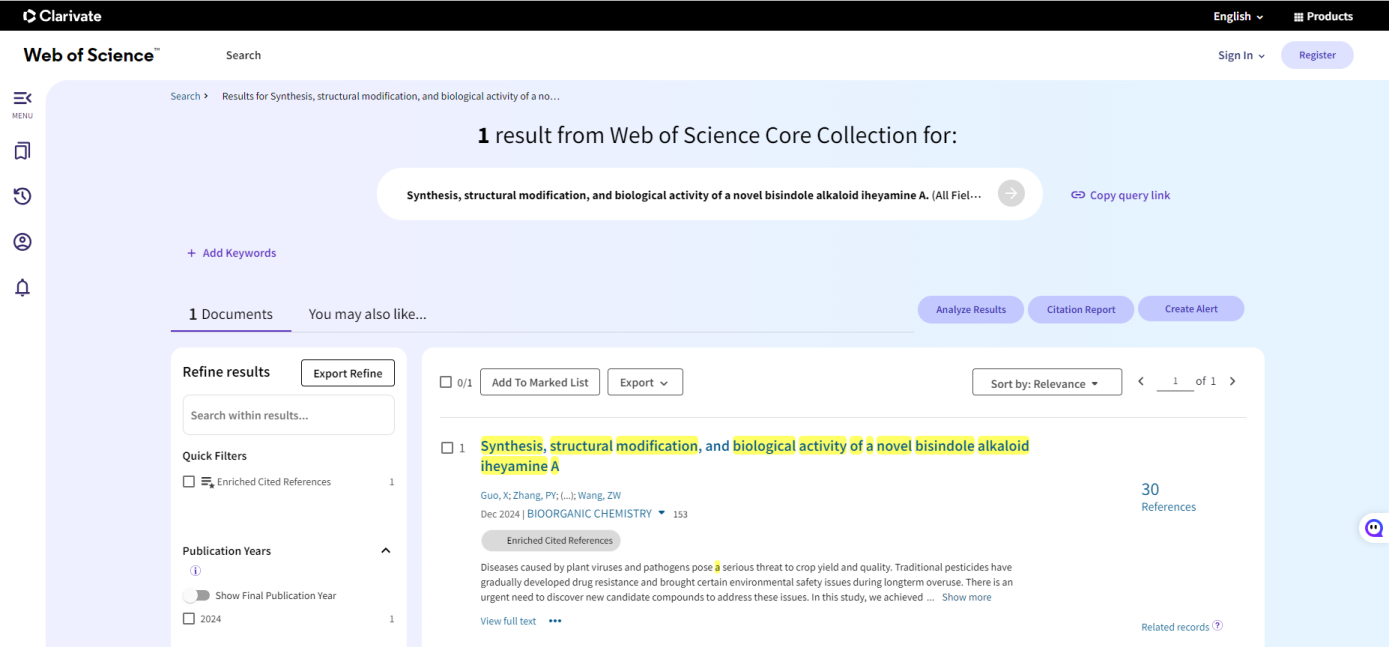Click the Related records help icon
The width and height of the screenshot is (1389, 647).
coord(1217,626)
